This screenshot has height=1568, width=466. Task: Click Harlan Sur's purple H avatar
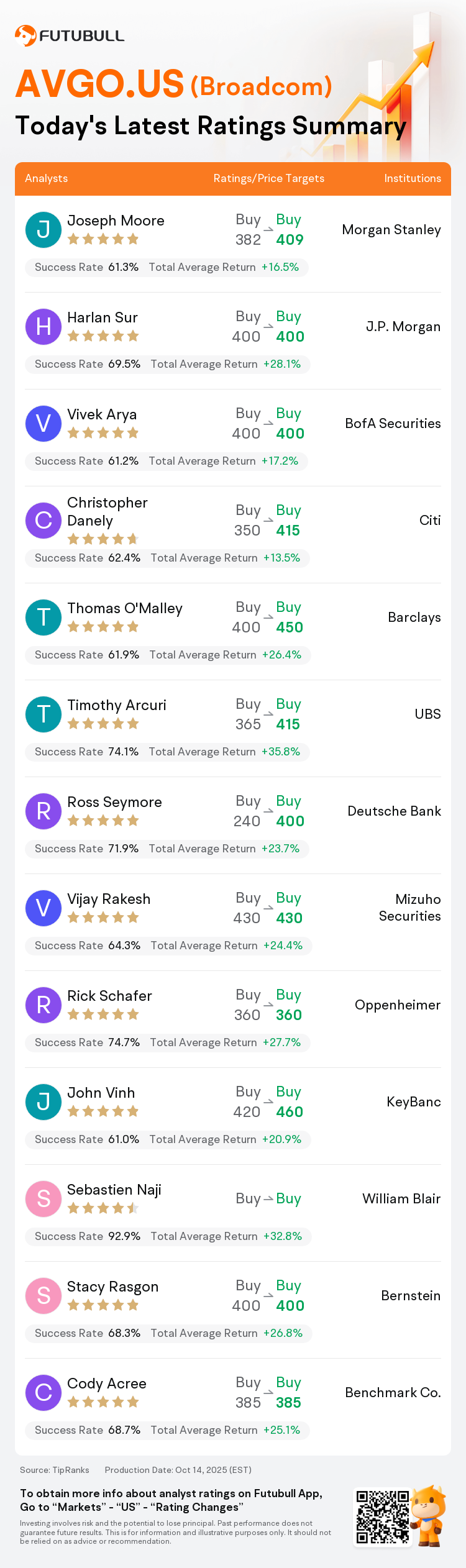tap(43, 326)
